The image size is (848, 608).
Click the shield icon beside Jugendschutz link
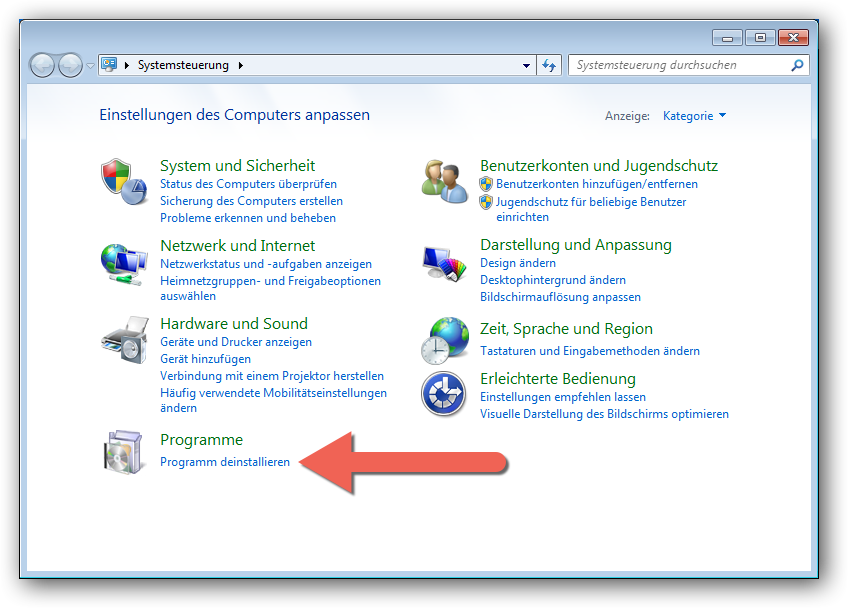[486, 202]
